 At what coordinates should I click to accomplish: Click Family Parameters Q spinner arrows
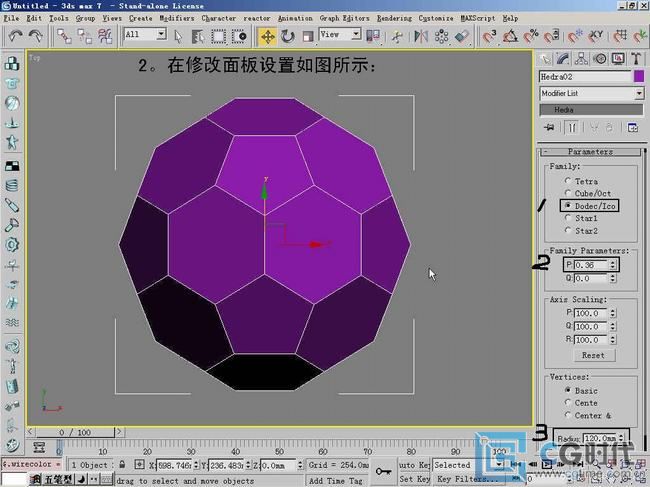coord(613,278)
